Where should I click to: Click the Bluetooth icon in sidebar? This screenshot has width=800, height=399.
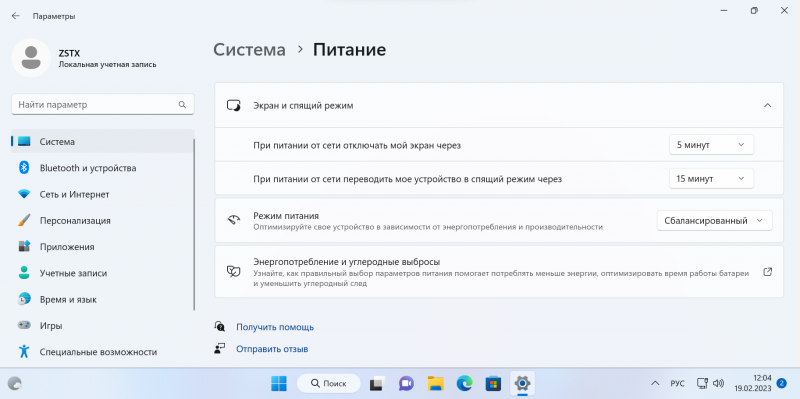[x=24, y=168]
